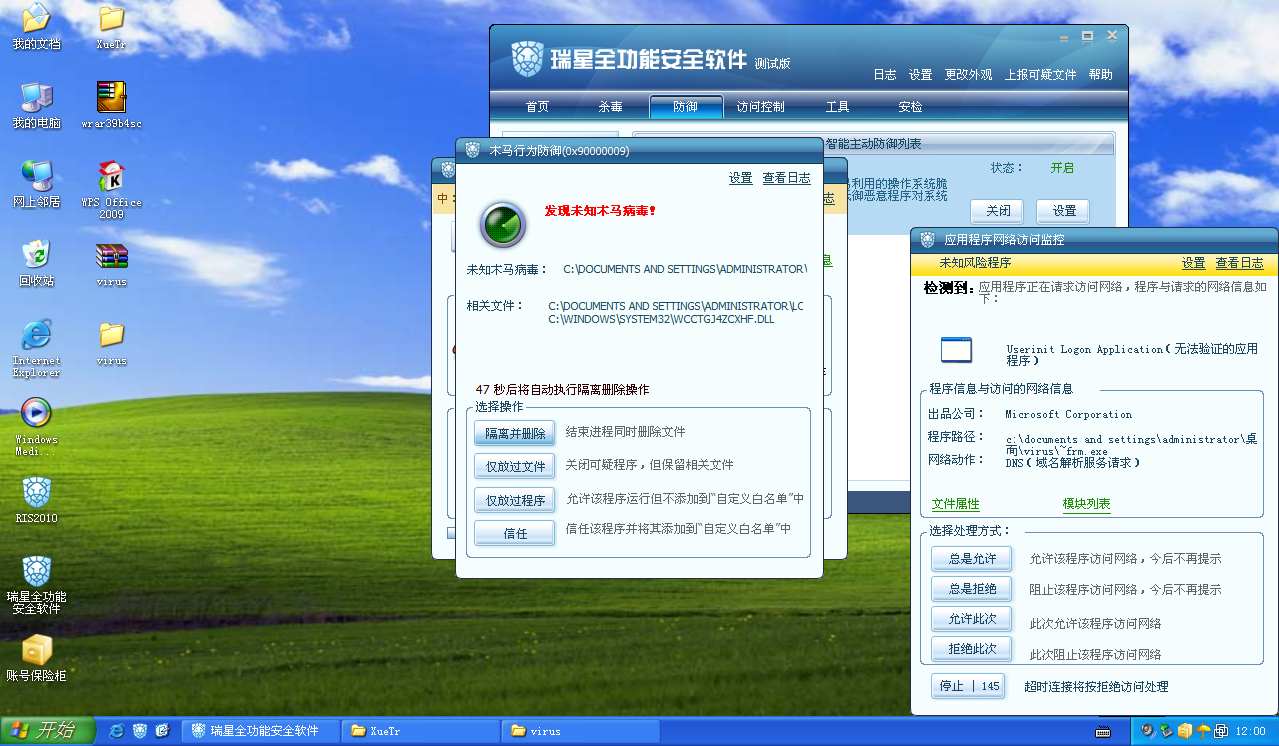Open 查看日志 link in the 木马行为防御 dialog
The image size is (1279, 746).
point(786,178)
